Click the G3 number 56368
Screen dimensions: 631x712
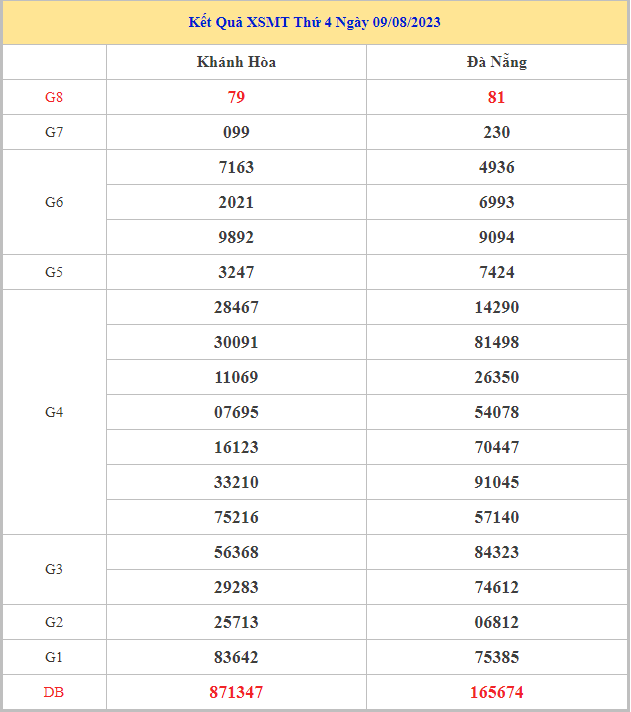pos(236,552)
